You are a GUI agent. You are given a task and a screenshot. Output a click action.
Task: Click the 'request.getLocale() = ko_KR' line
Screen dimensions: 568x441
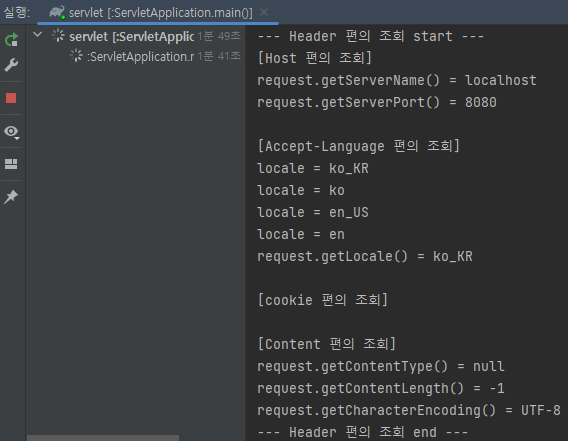coord(365,256)
